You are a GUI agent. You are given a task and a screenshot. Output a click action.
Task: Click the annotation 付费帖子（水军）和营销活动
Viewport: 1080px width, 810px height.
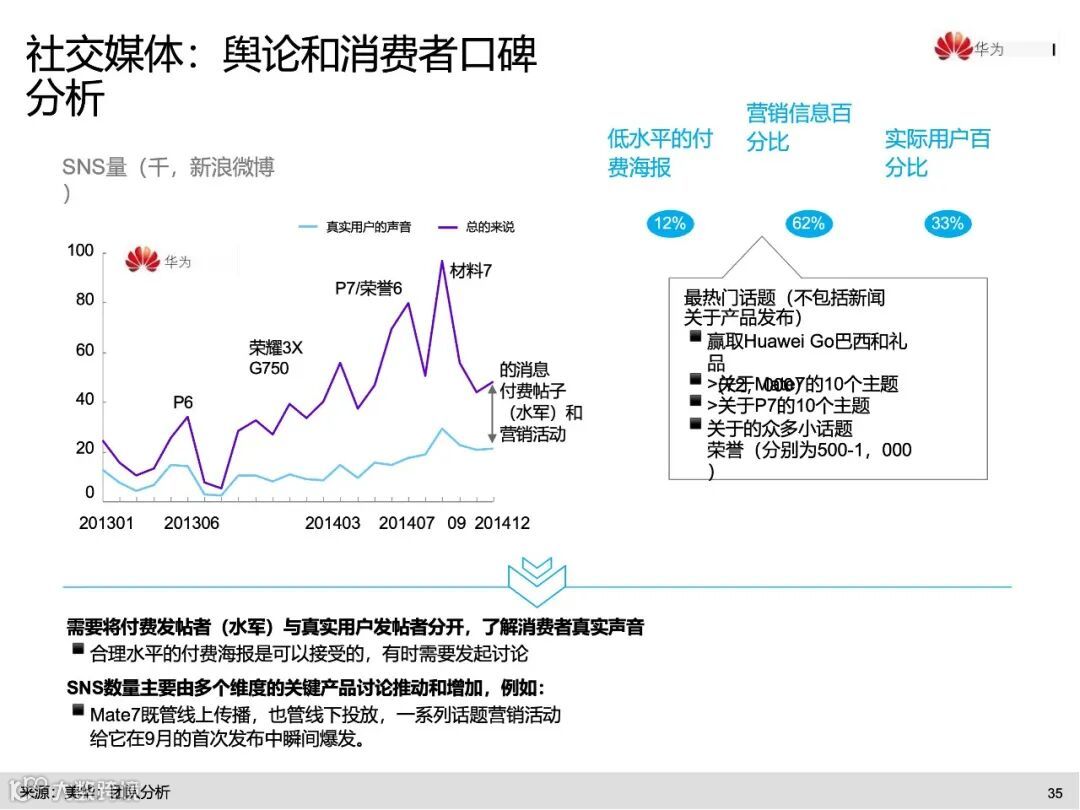coord(541,413)
